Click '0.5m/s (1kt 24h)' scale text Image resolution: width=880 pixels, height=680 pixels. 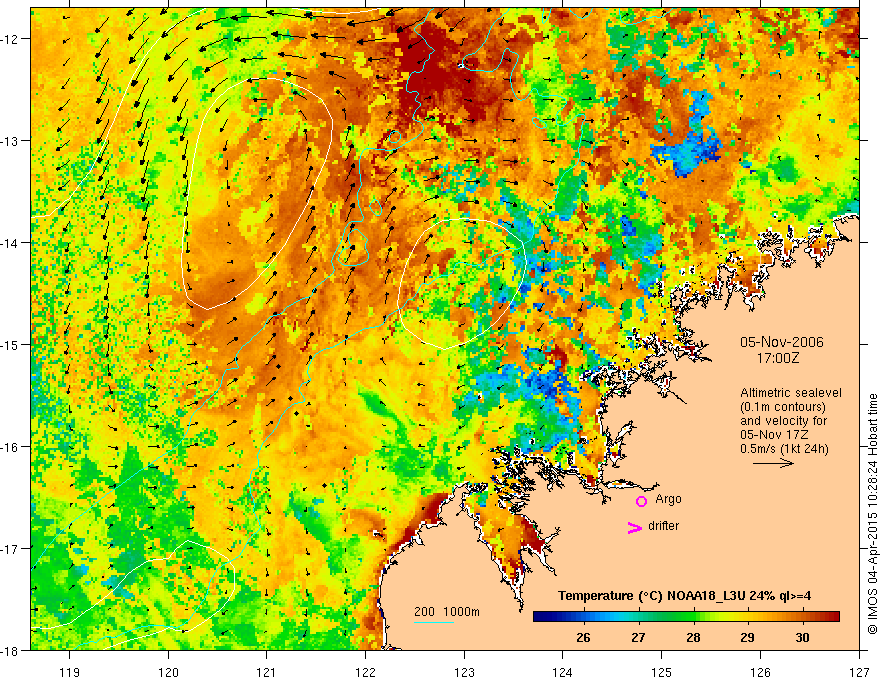784,449
